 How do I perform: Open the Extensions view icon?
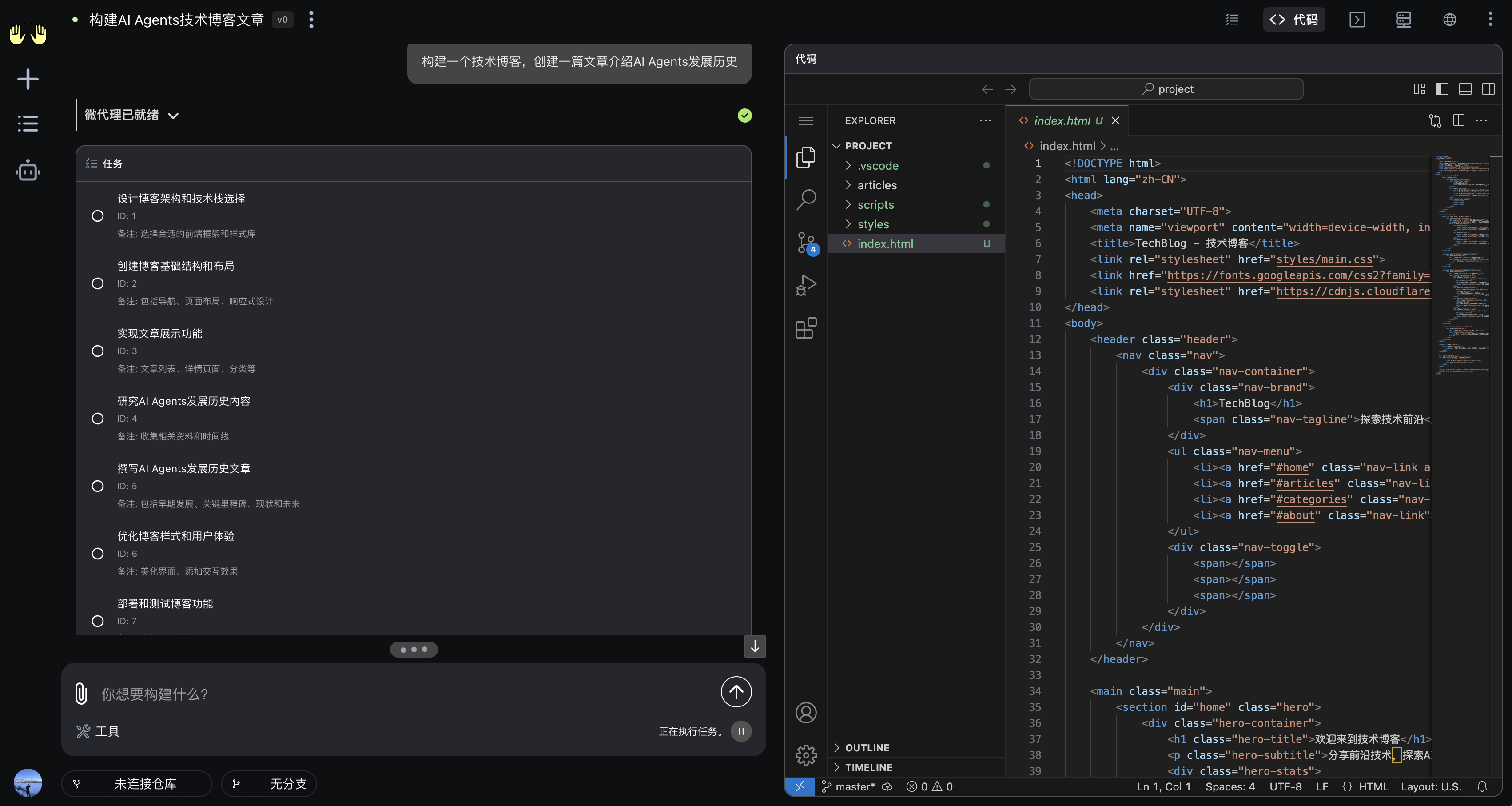coord(806,328)
